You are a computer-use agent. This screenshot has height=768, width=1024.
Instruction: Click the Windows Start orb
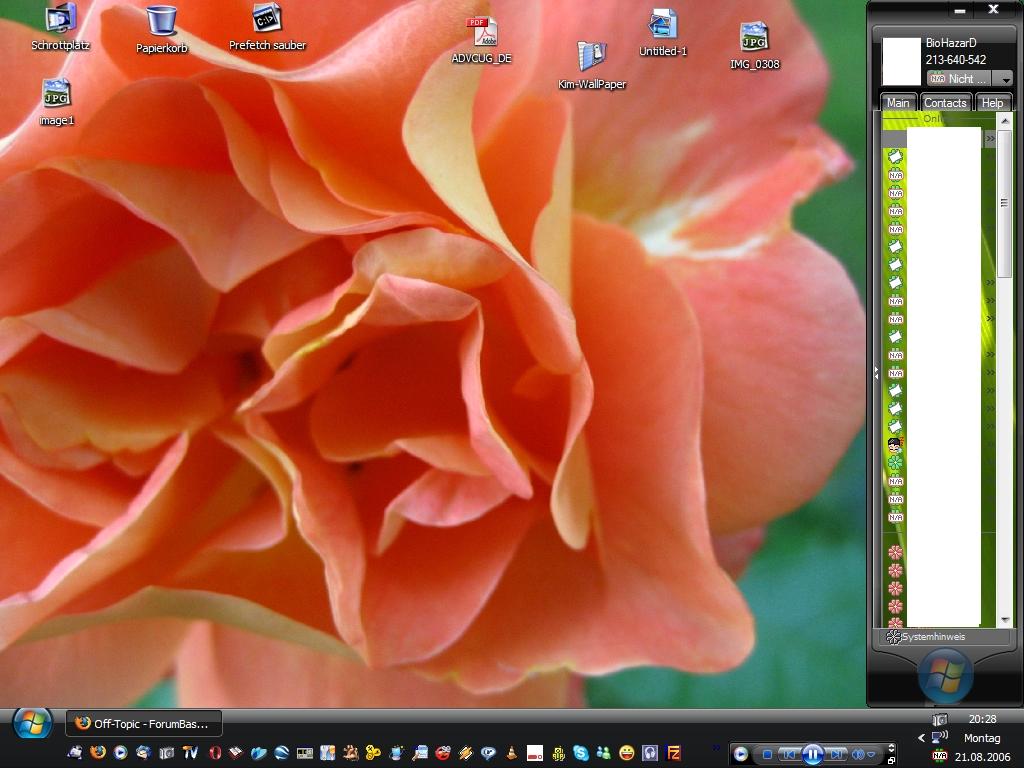pos(32,723)
